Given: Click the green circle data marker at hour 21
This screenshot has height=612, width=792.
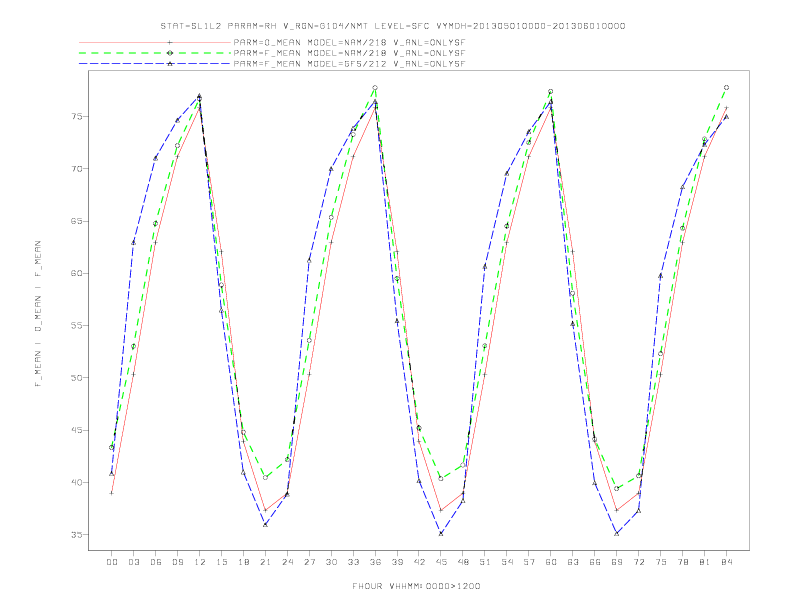Looking at the screenshot, I should (265, 477).
